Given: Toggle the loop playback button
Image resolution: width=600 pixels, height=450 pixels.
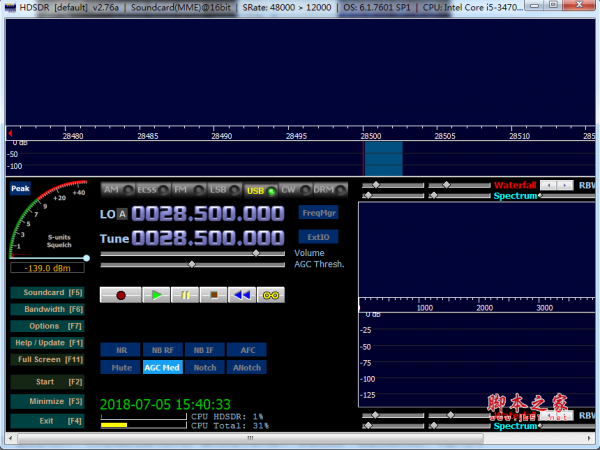Looking at the screenshot, I should point(271,295).
